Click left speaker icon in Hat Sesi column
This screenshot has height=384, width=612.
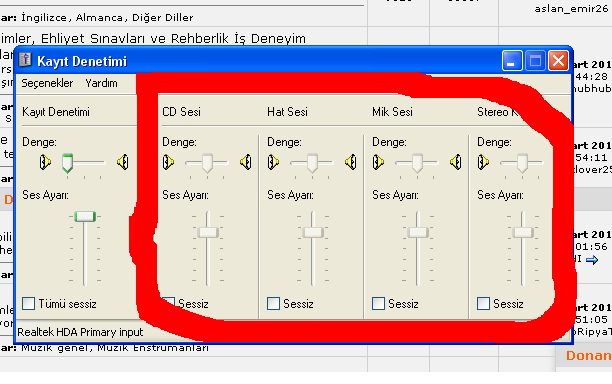pyautogui.click(x=273, y=162)
